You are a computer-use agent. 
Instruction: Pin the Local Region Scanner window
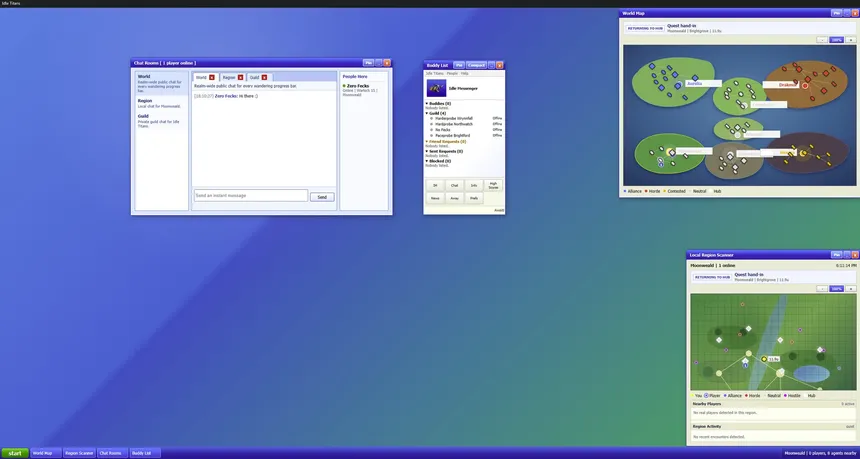836,254
